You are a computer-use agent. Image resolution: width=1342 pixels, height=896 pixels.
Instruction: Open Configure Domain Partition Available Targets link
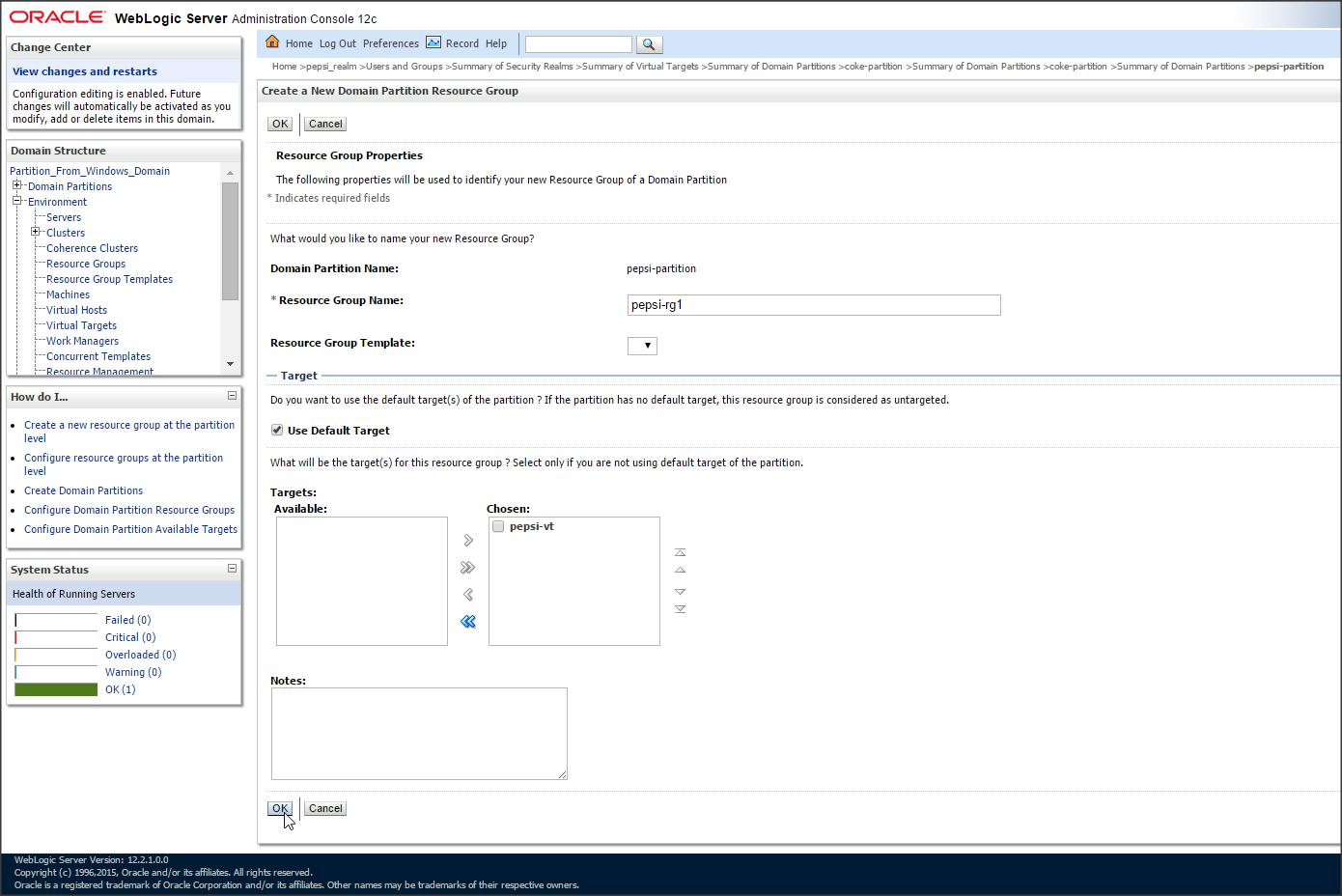click(x=130, y=529)
